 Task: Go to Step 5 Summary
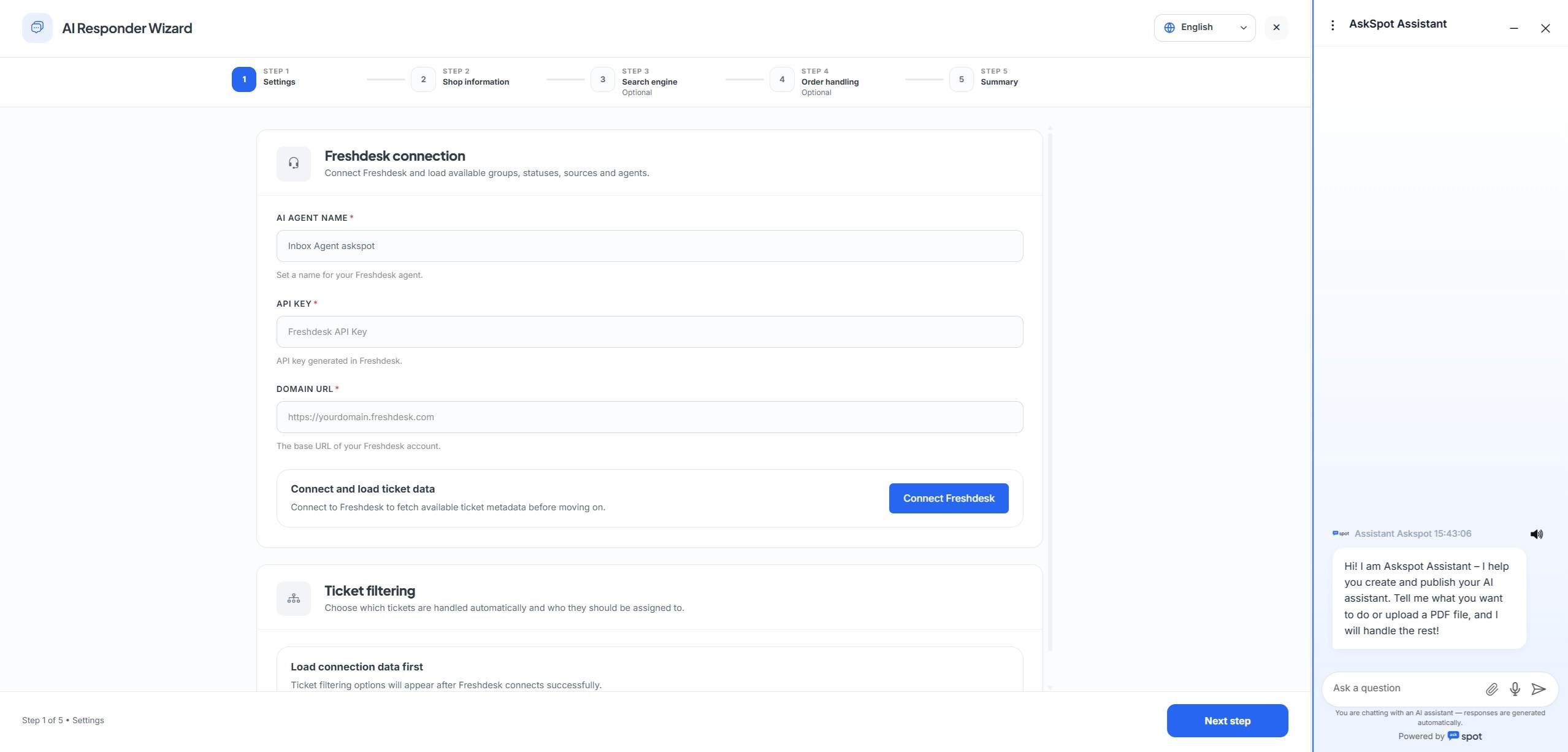click(984, 80)
